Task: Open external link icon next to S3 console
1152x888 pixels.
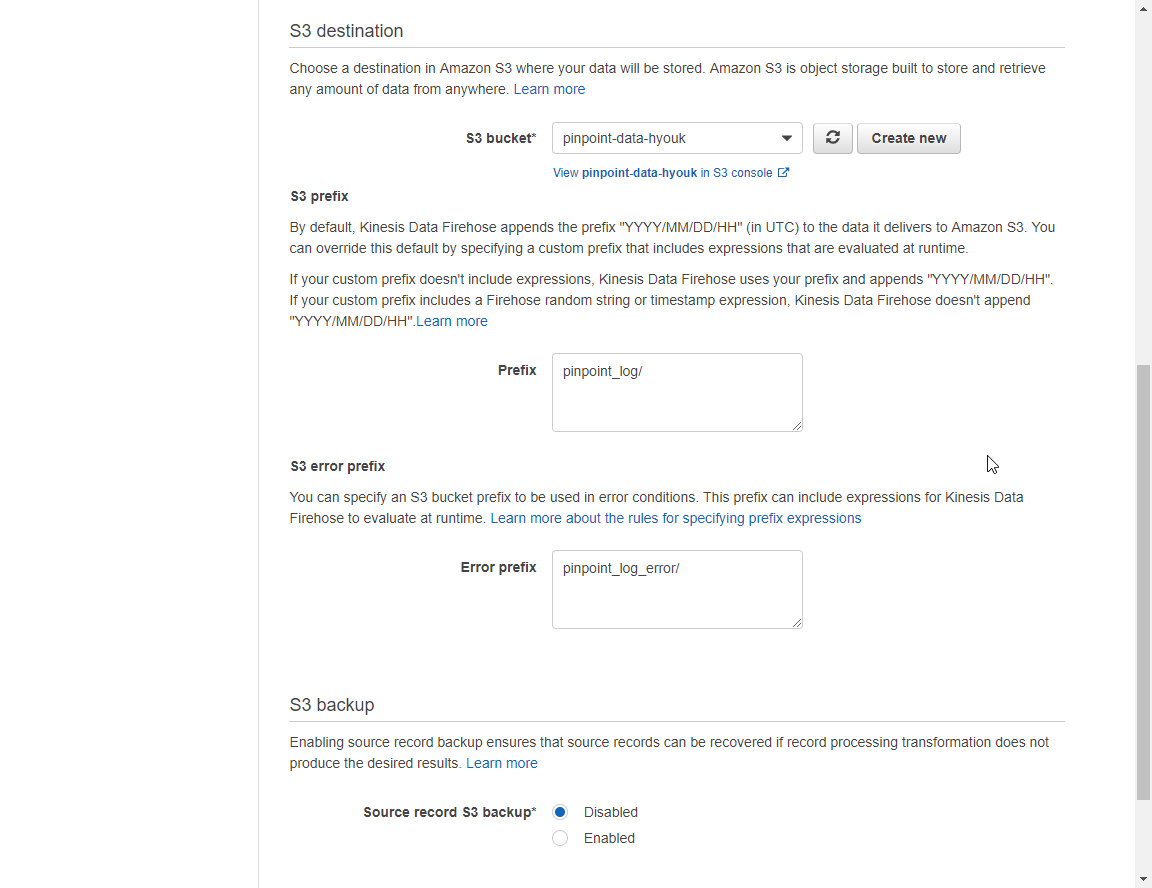Action: point(783,173)
